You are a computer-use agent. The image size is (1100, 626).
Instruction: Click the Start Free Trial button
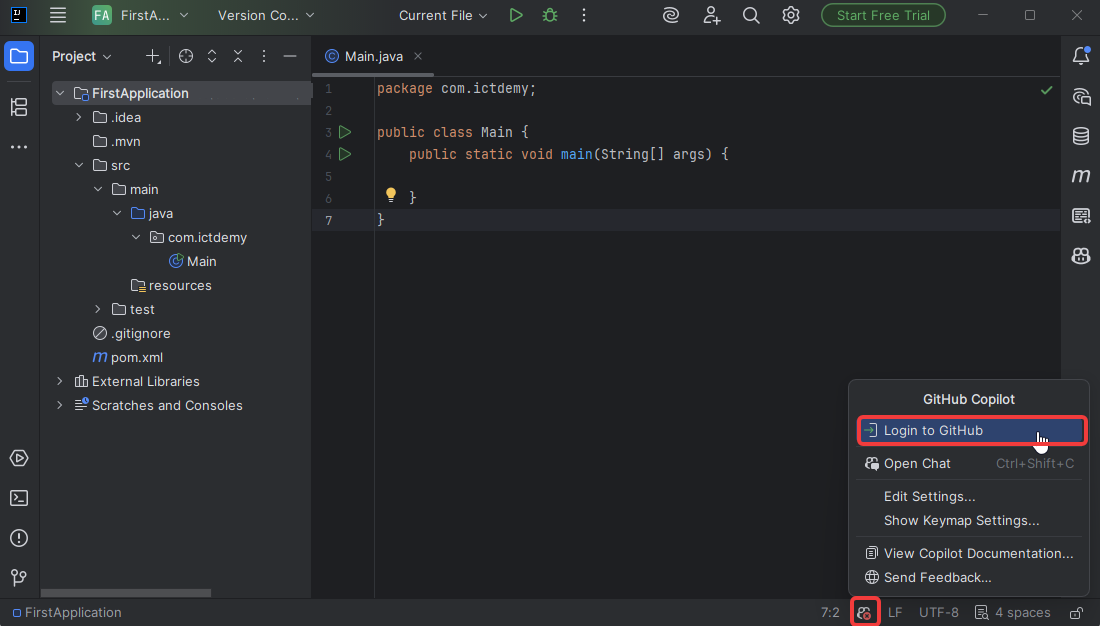click(x=883, y=15)
